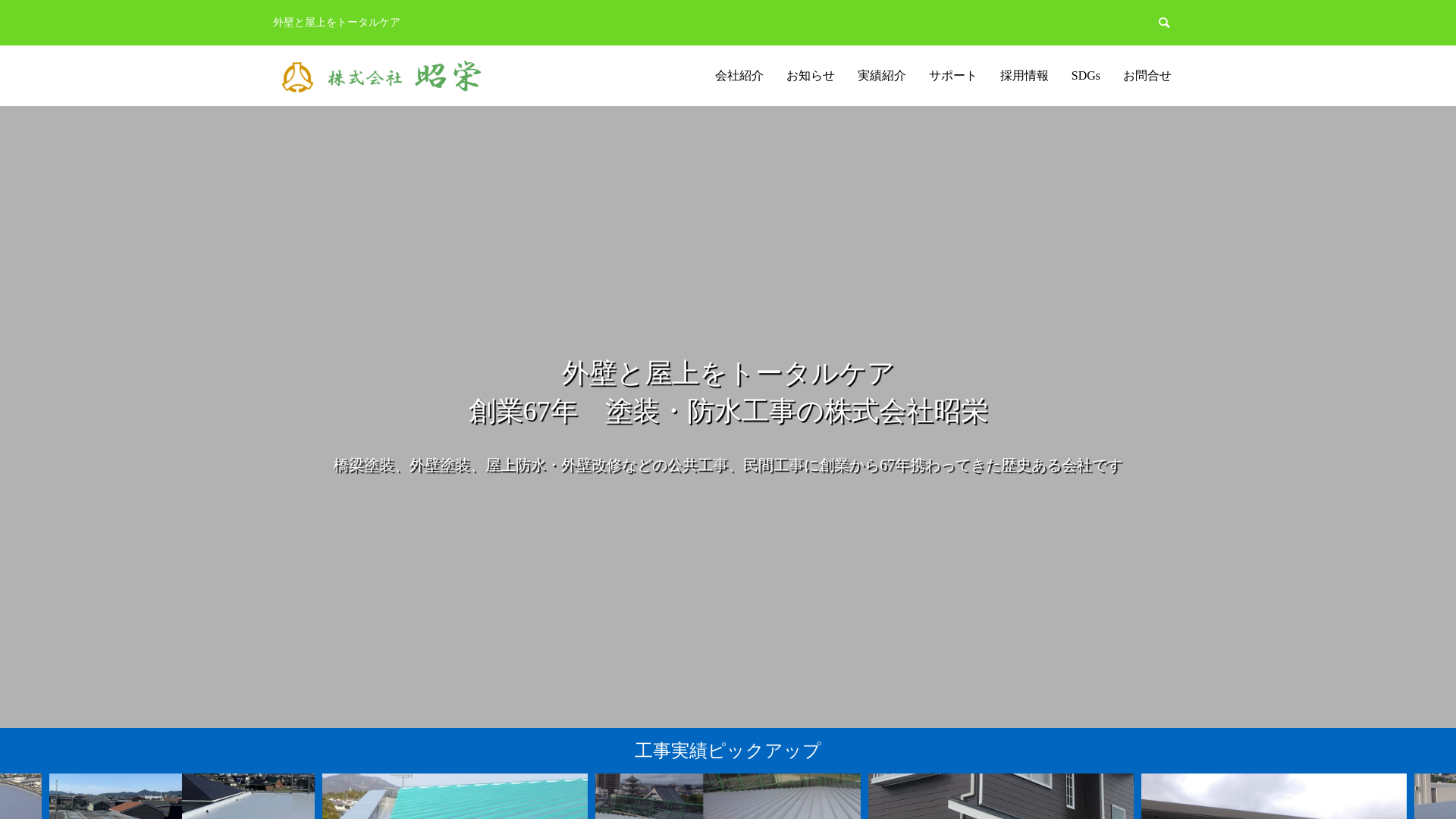Open the 実績紹介 works page
The height and width of the screenshot is (819, 1456).
[x=881, y=76]
